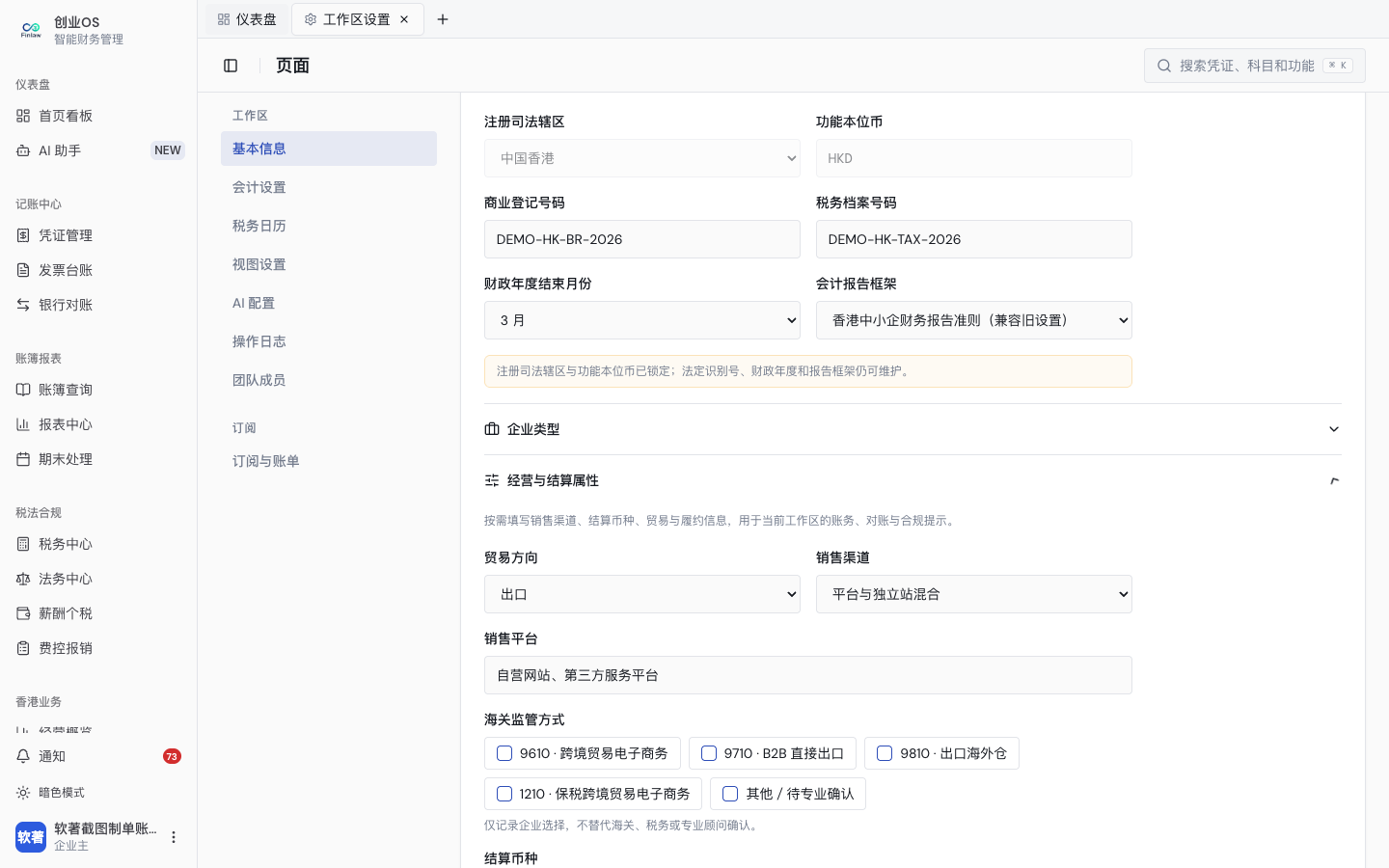Image resolution: width=1389 pixels, height=868 pixels.
Task: Click the 香港业务 section label
Action: click(x=39, y=702)
